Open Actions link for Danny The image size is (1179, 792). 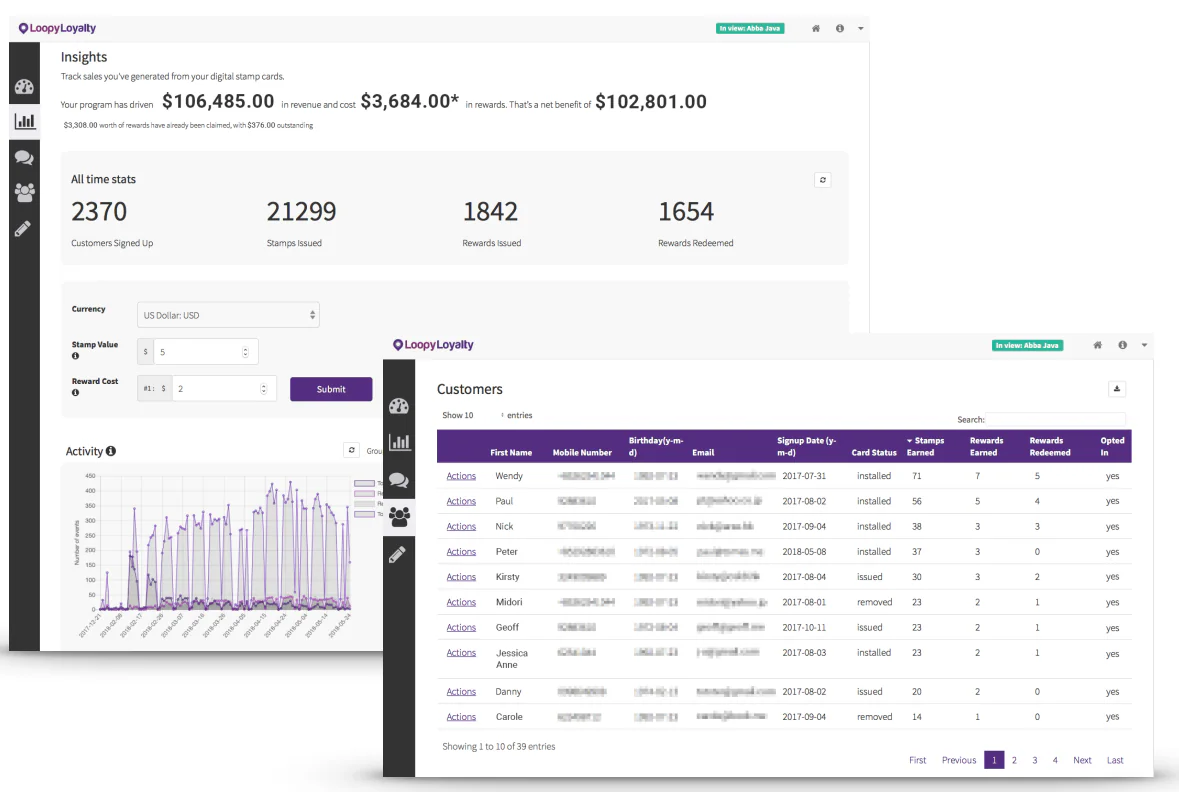(461, 692)
